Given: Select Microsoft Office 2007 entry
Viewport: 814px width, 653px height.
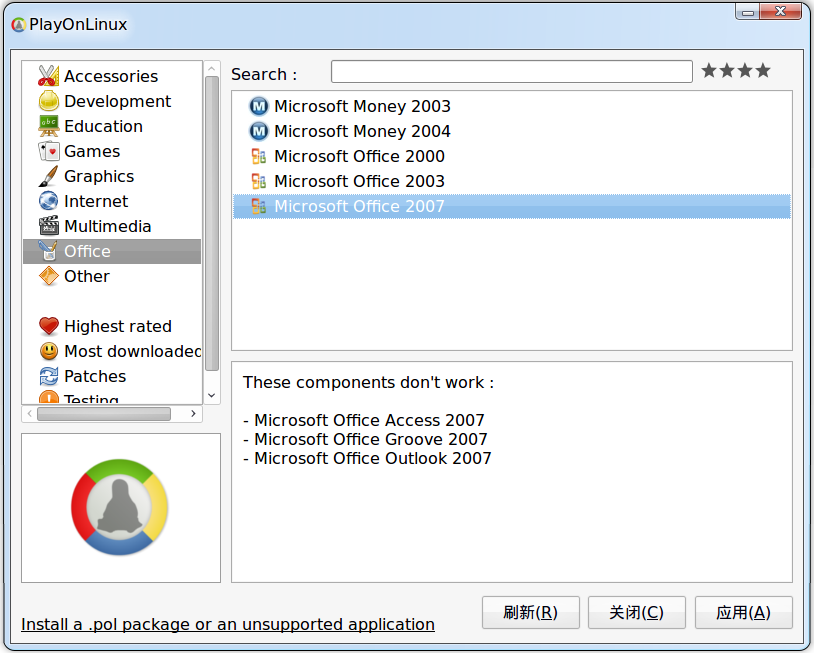Looking at the screenshot, I should [x=512, y=206].
